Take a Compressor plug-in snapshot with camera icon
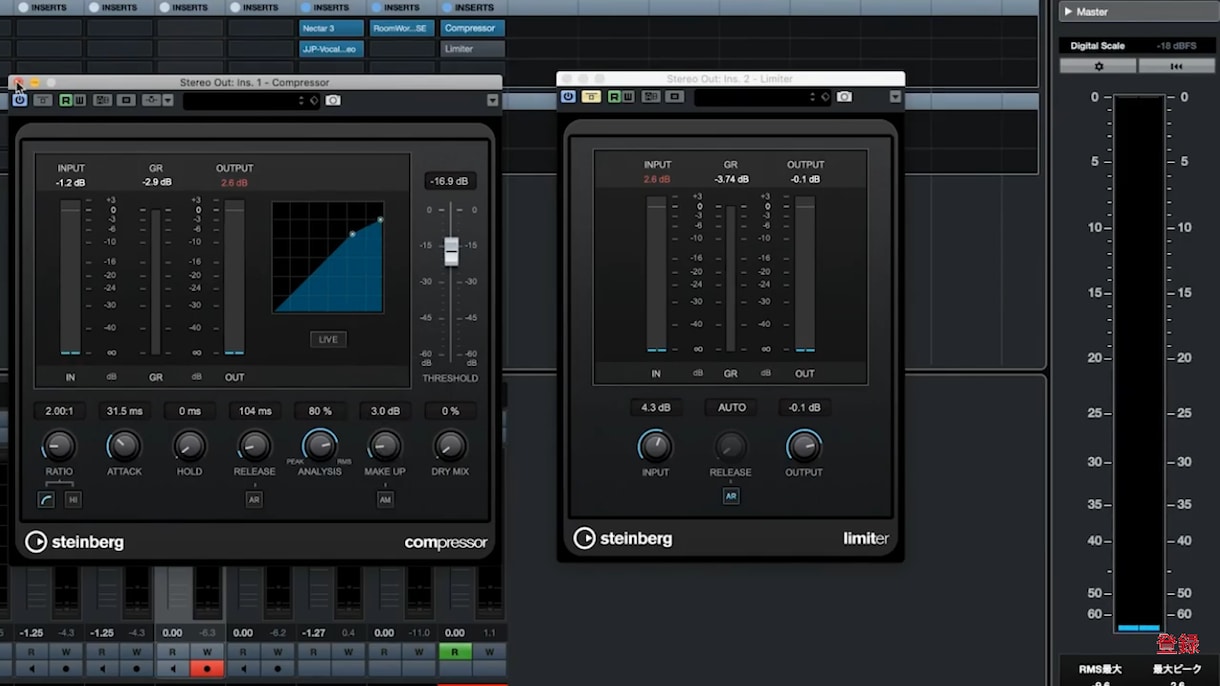This screenshot has width=1220, height=686. (333, 100)
